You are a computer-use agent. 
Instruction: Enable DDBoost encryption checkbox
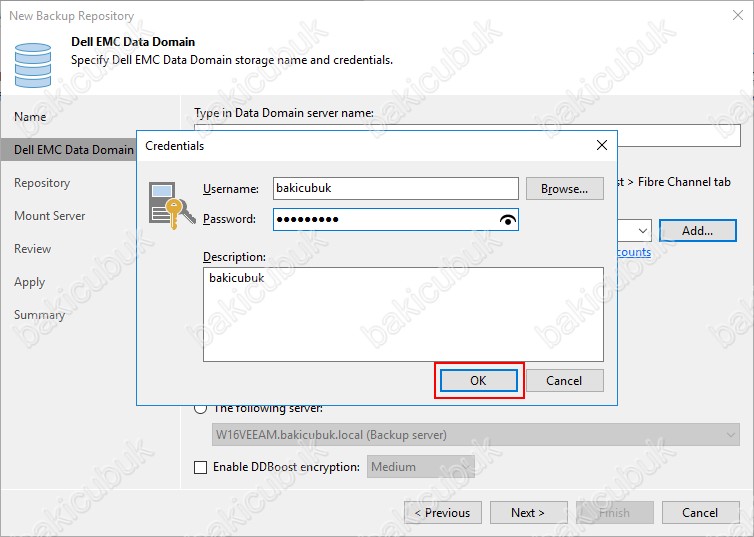pos(201,467)
